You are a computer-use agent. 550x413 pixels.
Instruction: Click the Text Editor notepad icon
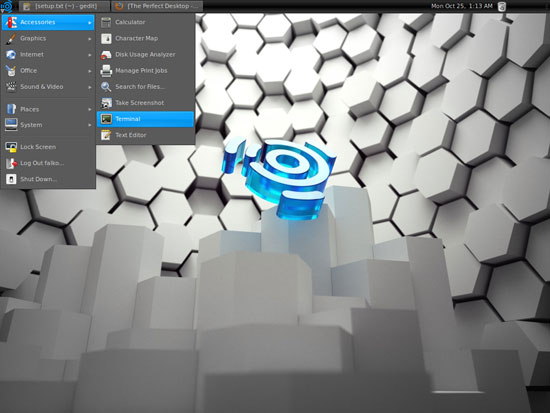pos(106,135)
